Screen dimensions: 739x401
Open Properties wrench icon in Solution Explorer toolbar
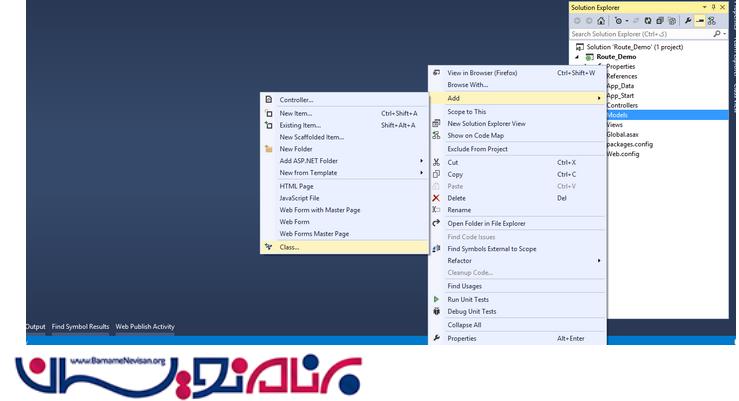click(687, 20)
